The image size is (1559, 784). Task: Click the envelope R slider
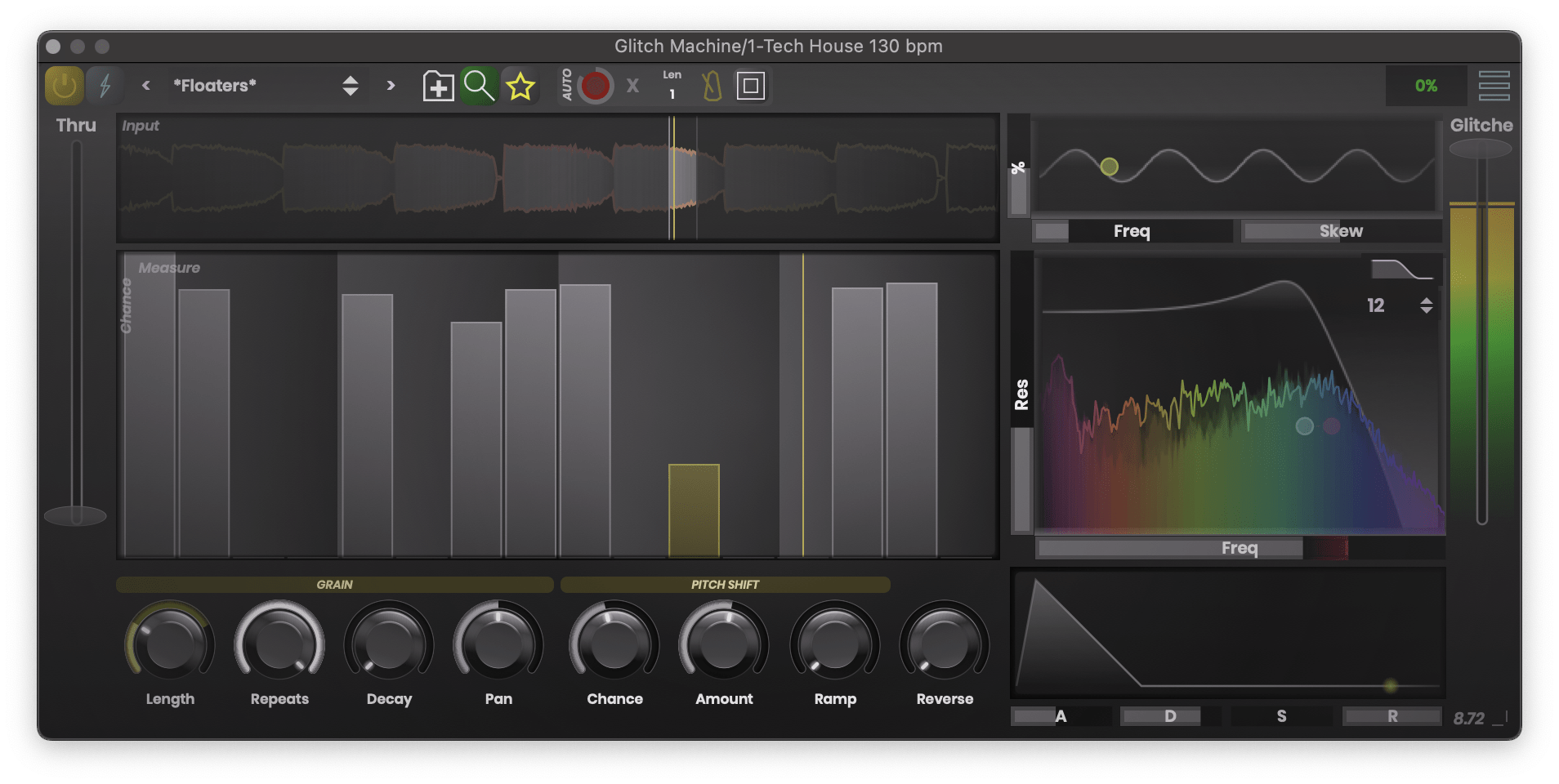pyautogui.click(x=1392, y=716)
